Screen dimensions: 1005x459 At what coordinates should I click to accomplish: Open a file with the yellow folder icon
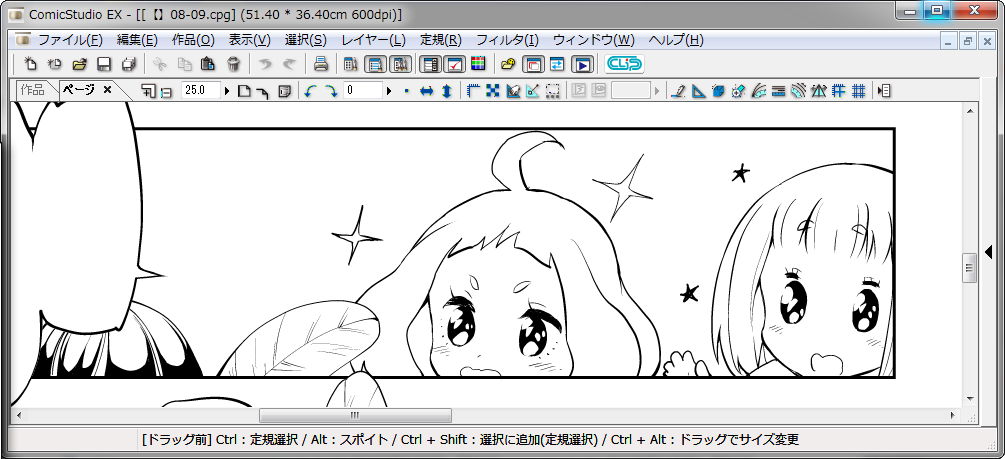(79, 64)
